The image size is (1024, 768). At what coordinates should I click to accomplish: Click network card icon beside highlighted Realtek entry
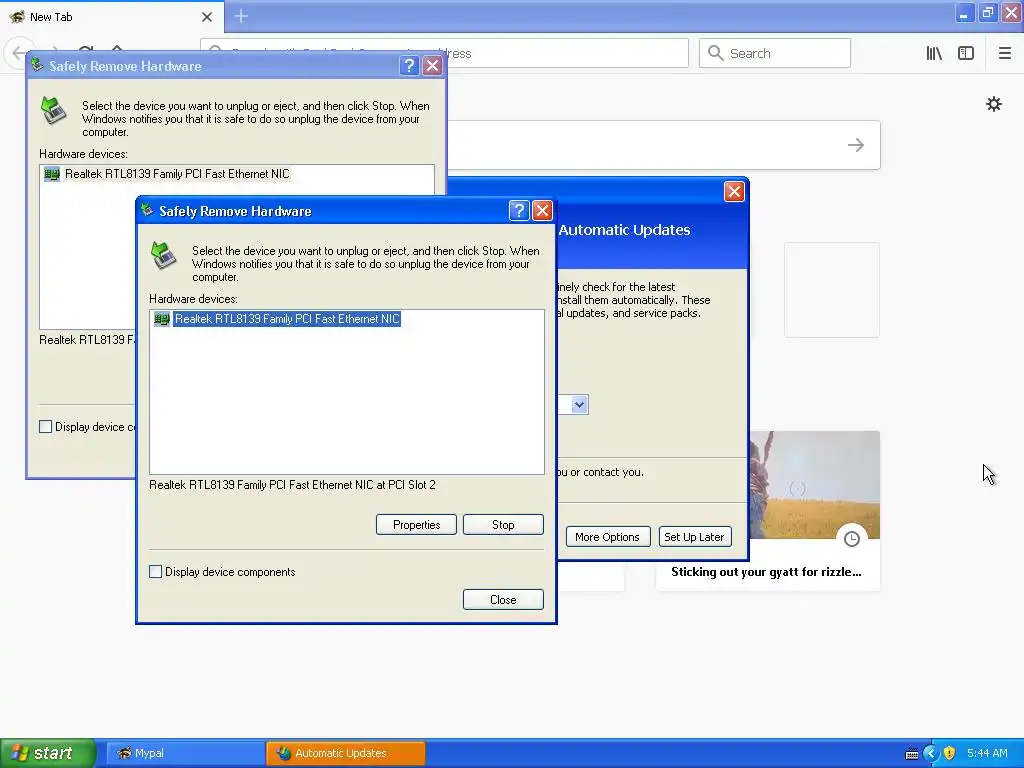pyautogui.click(x=161, y=319)
